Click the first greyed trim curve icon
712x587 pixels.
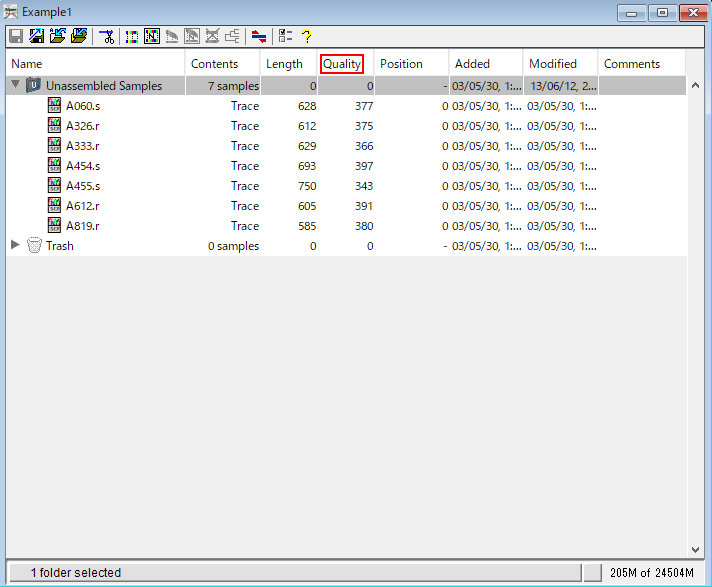coord(172,36)
